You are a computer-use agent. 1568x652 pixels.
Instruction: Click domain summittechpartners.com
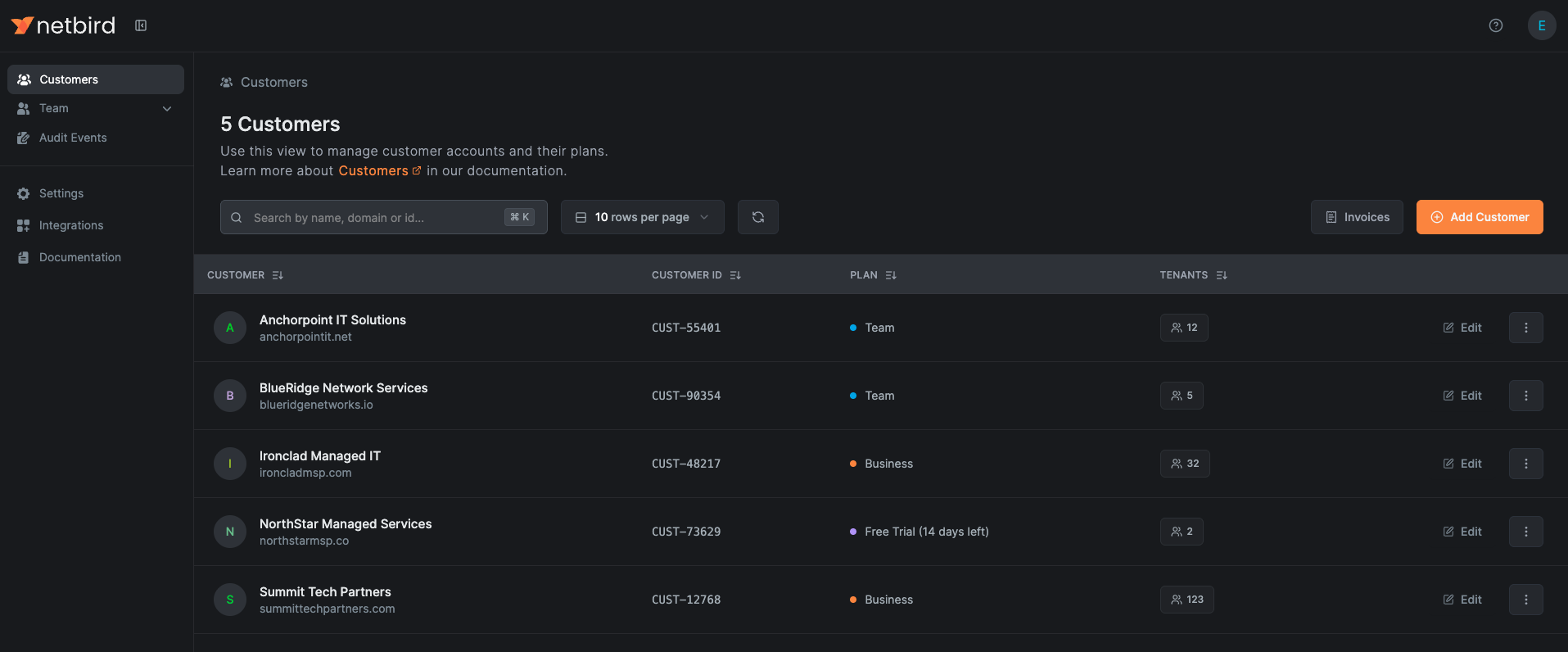327,609
